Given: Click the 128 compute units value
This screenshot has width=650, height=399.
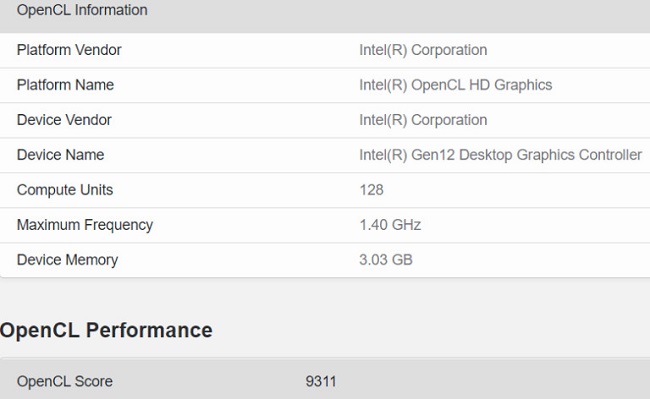Looking at the screenshot, I should 371,190.
